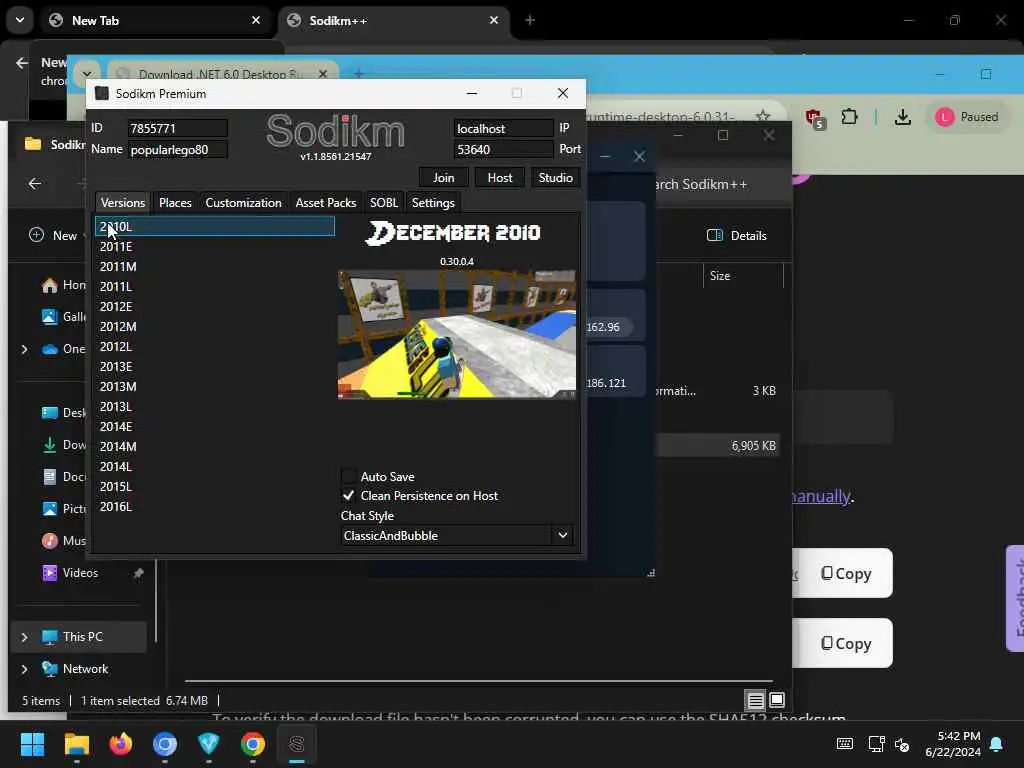Click the December 2010 preview thumbnail
The height and width of the screenshot is (768, 1024).
pos(456,334)
